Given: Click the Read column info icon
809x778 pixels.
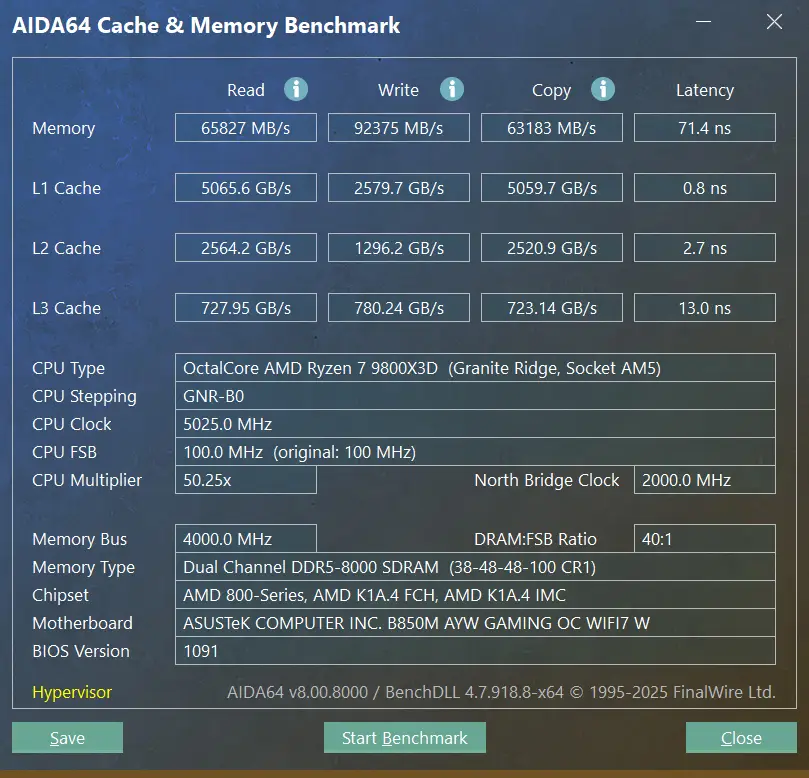Looking at the screenshot, I should pyautogui.click(x=295, y=89).
